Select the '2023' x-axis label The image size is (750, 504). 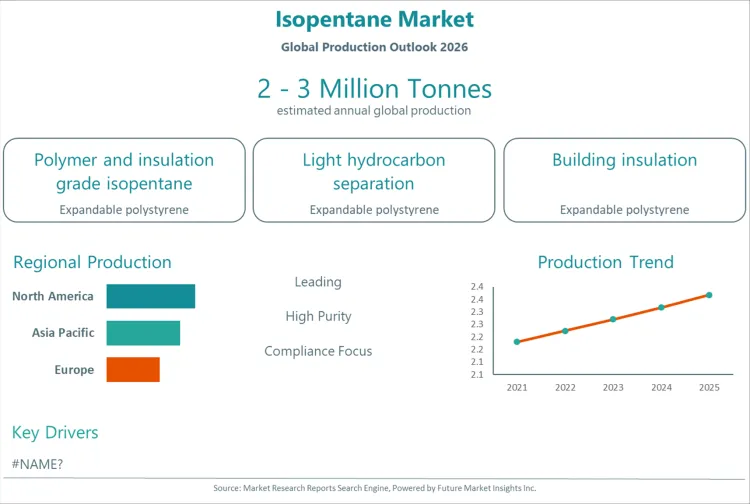pos(613,387)
